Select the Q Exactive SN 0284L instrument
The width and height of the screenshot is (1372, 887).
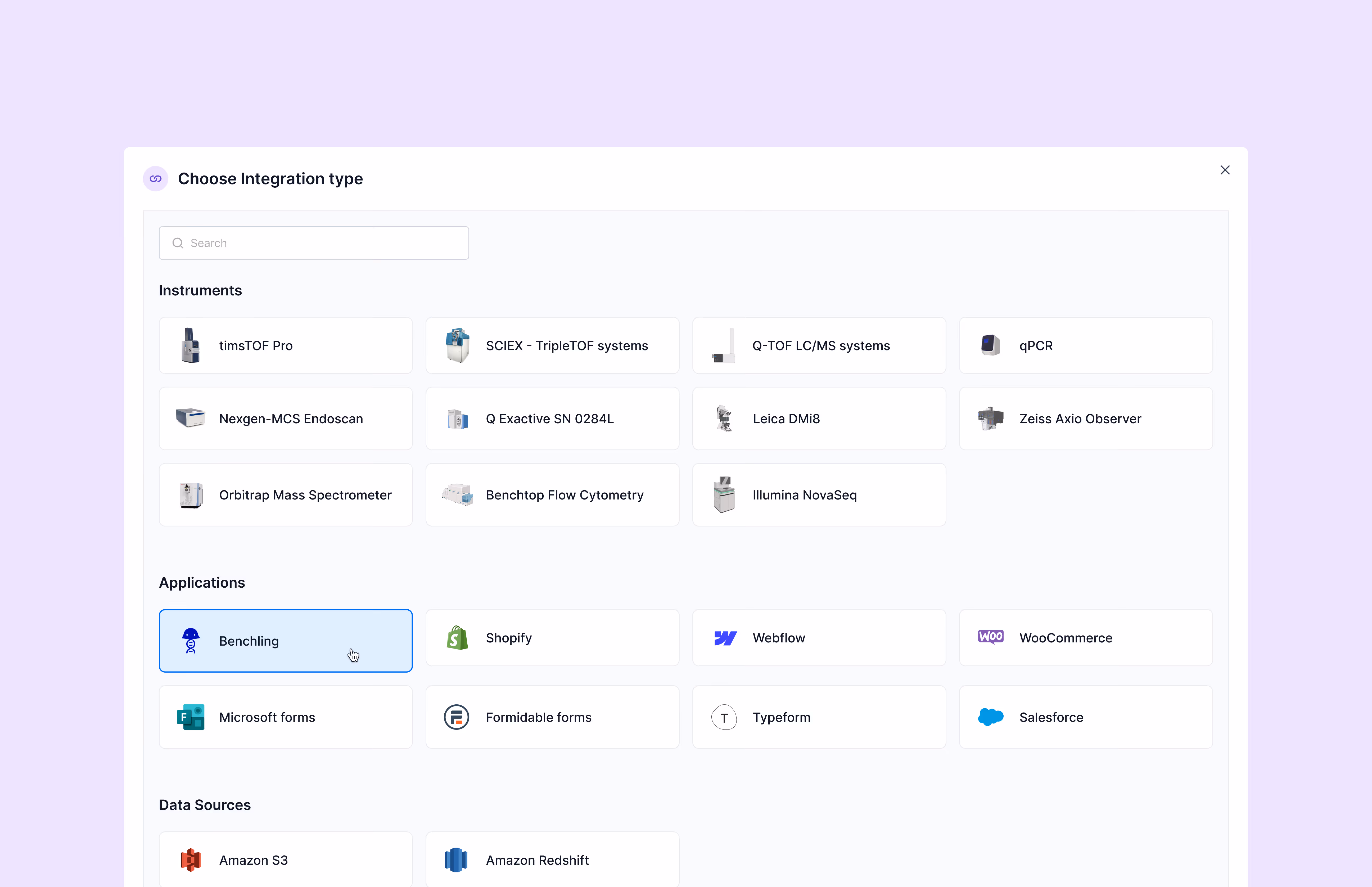pos(552,418)
